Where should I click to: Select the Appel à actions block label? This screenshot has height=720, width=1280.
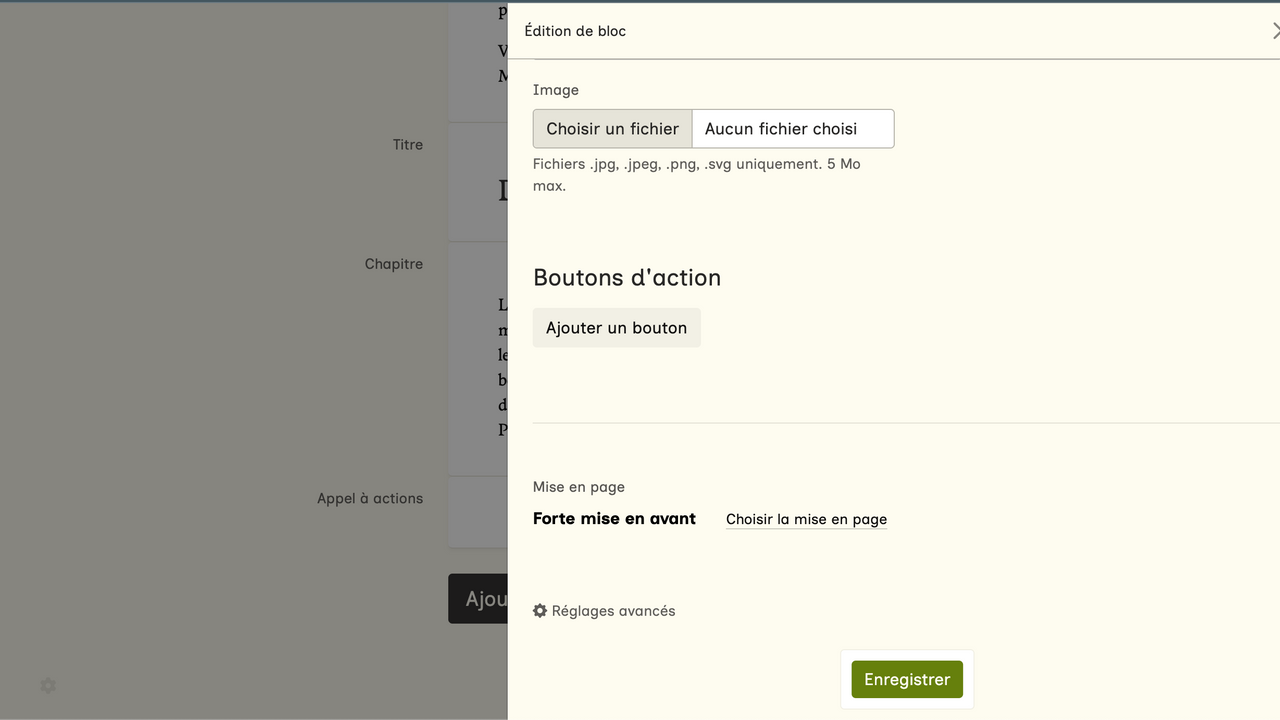370,498
